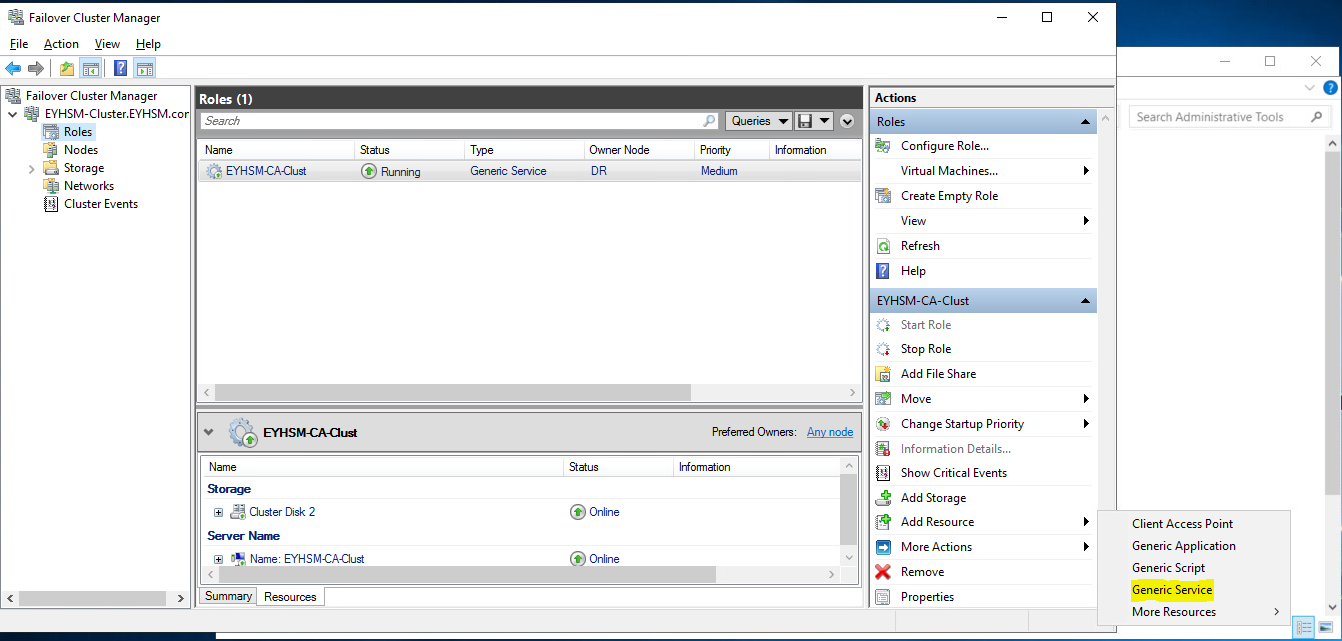Click the blue Back arrow in the toolbar
This screenshot has height=641, width=1342.
pos(13,68)
